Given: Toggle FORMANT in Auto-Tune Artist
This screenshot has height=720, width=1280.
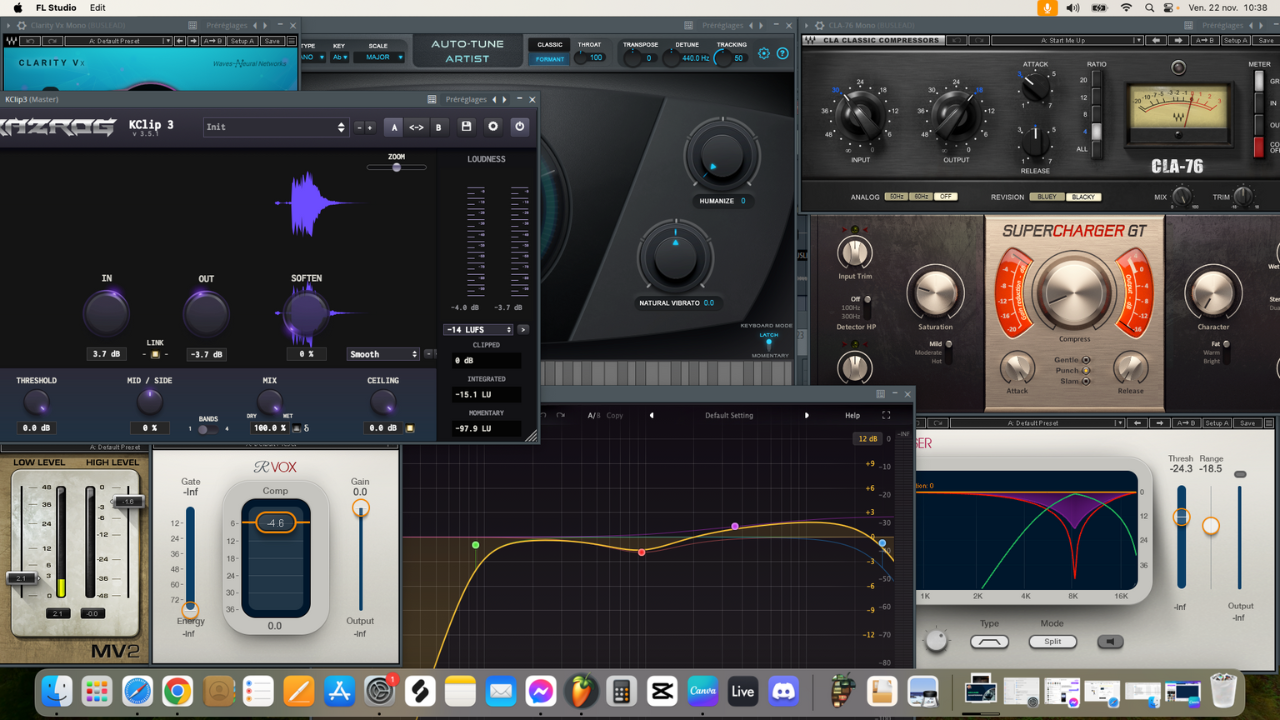Looking at the screenshot, I should tap(550, 59).
